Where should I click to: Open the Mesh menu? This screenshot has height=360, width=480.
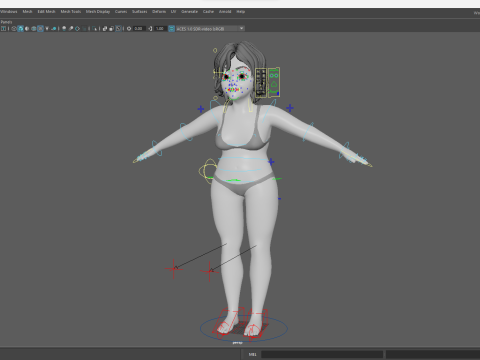point(27,12)
